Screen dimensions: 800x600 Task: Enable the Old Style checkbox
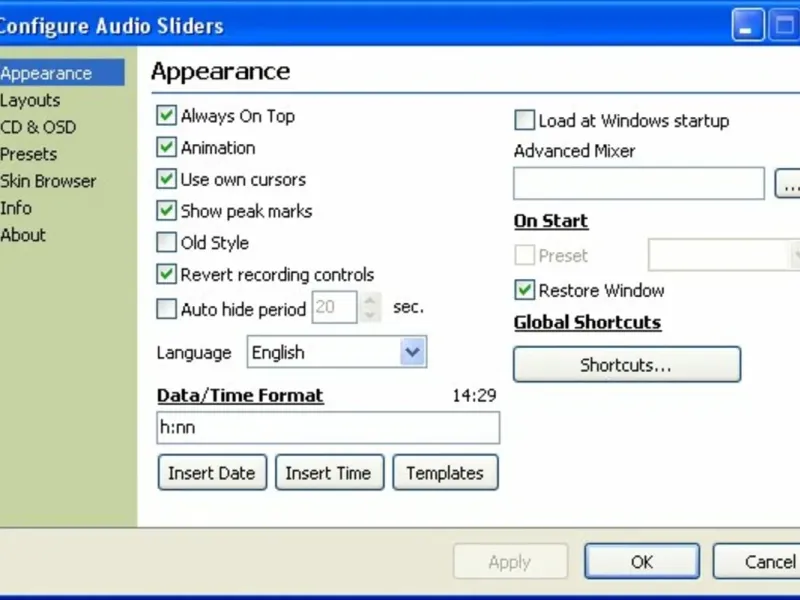tap(166, 242)
